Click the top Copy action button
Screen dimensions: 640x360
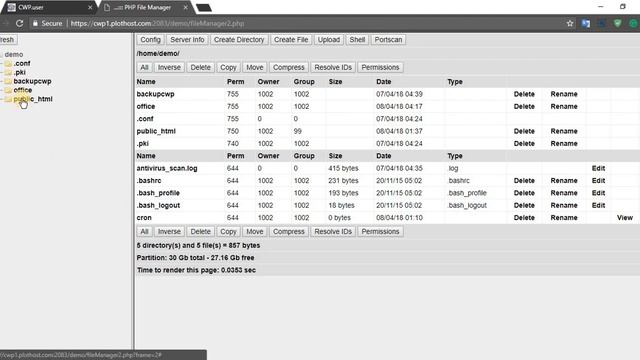(x=228, y=67)
